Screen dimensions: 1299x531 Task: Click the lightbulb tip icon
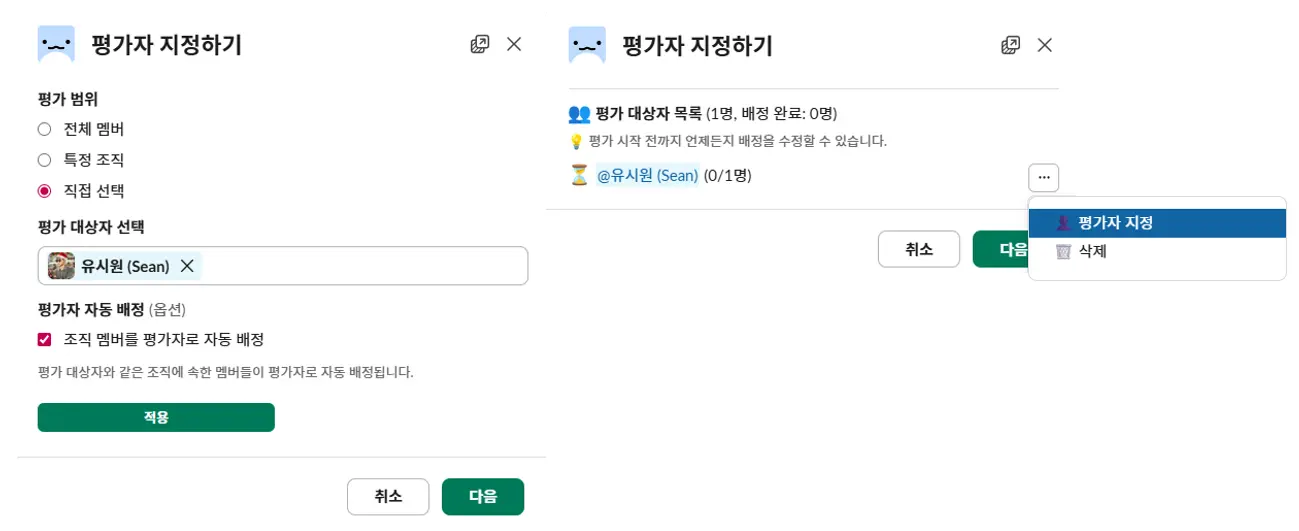576,141
